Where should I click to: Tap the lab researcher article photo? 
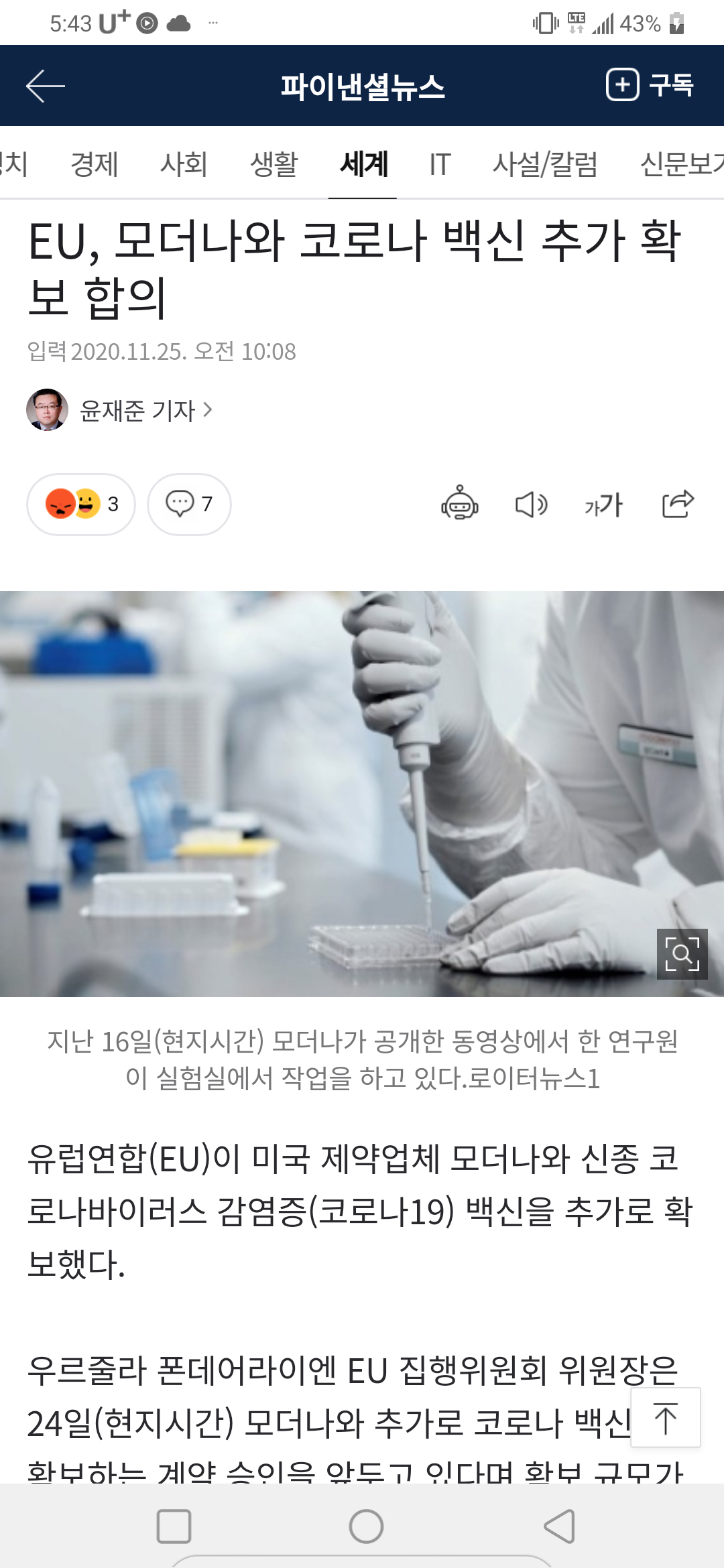coord(362,793)
